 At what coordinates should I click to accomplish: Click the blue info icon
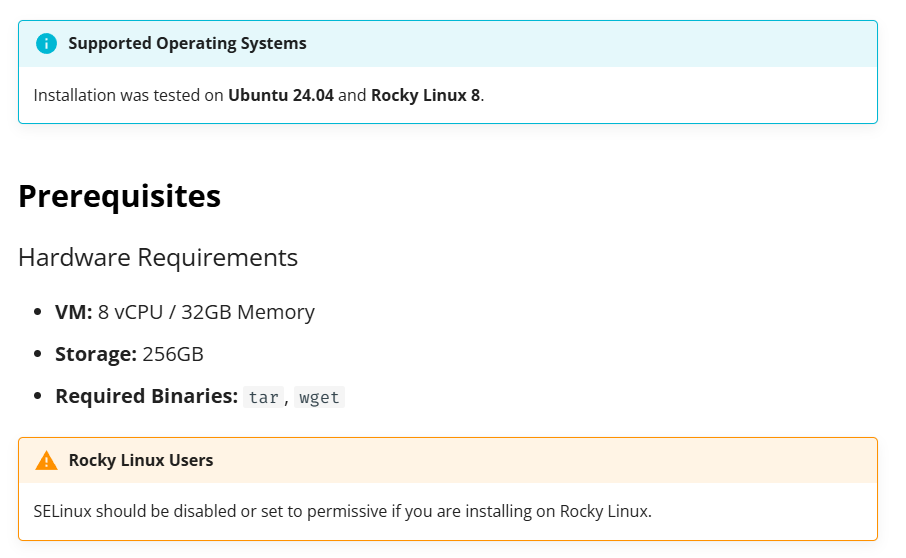(x=46, y=44)
